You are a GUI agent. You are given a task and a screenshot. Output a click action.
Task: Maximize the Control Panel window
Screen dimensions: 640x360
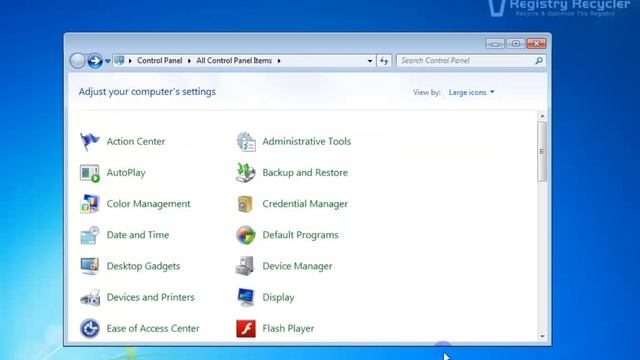516,43
